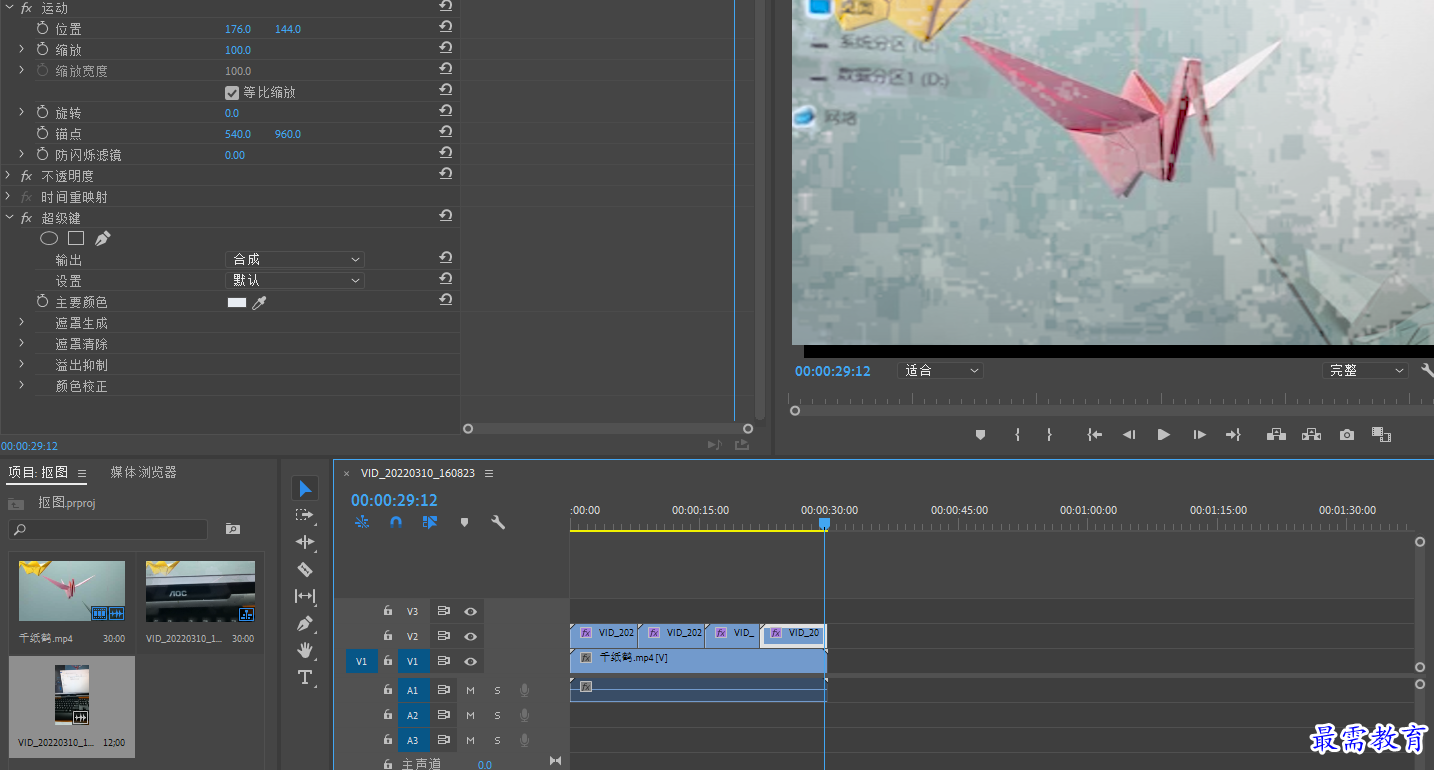Step forward one frame
The height and width of the screenshot is (770, 1434).
tap(1199, 435)
